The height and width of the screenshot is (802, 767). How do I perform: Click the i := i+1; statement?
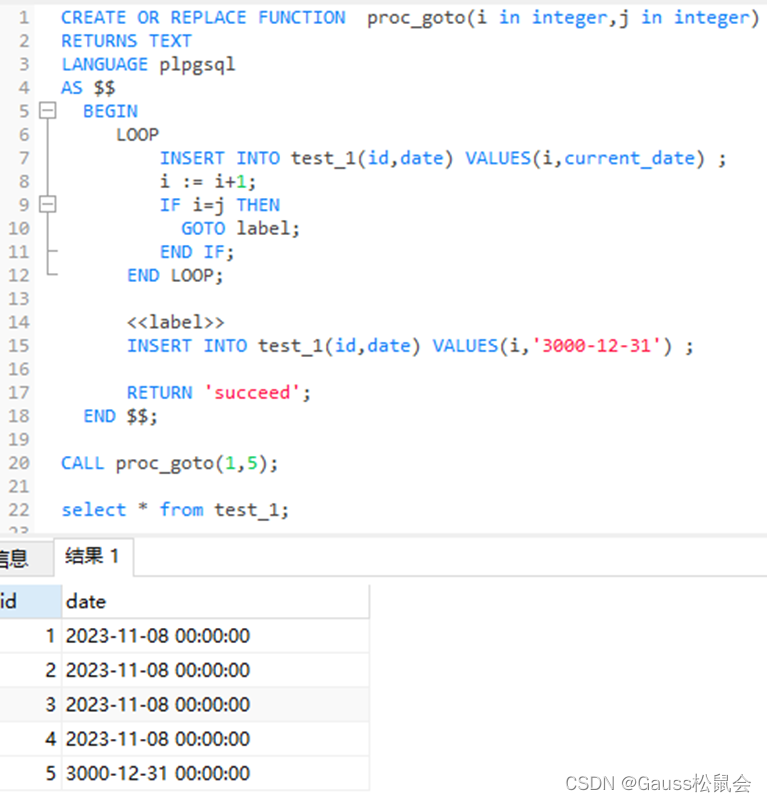point(208,182)
